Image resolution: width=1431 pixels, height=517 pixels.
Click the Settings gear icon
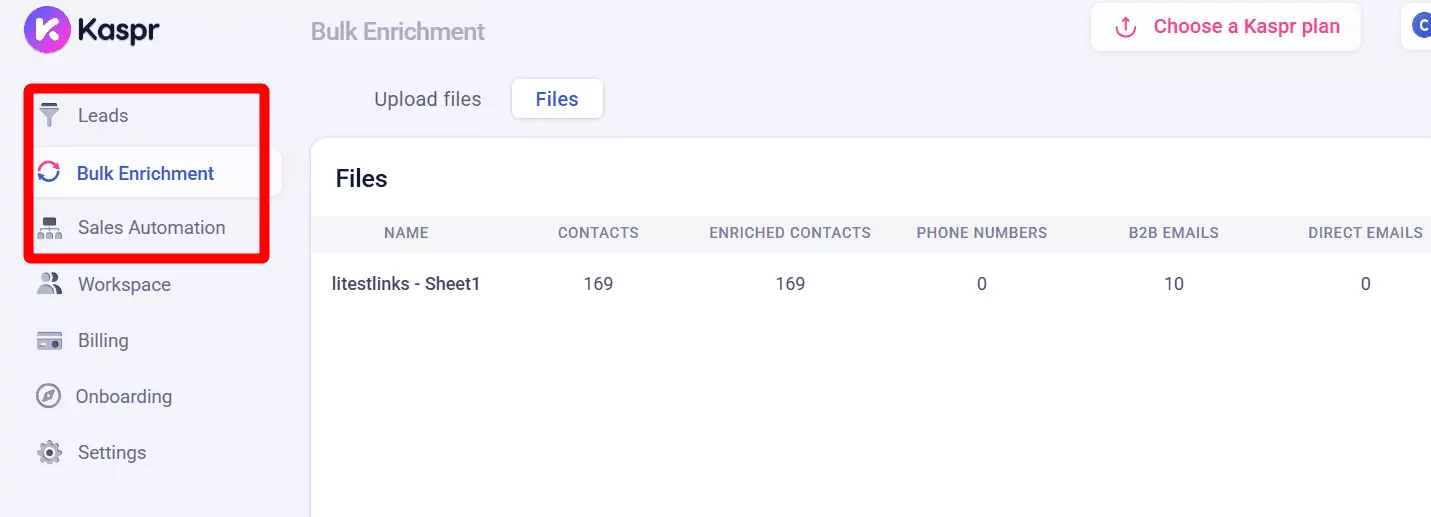pos(49,453)
